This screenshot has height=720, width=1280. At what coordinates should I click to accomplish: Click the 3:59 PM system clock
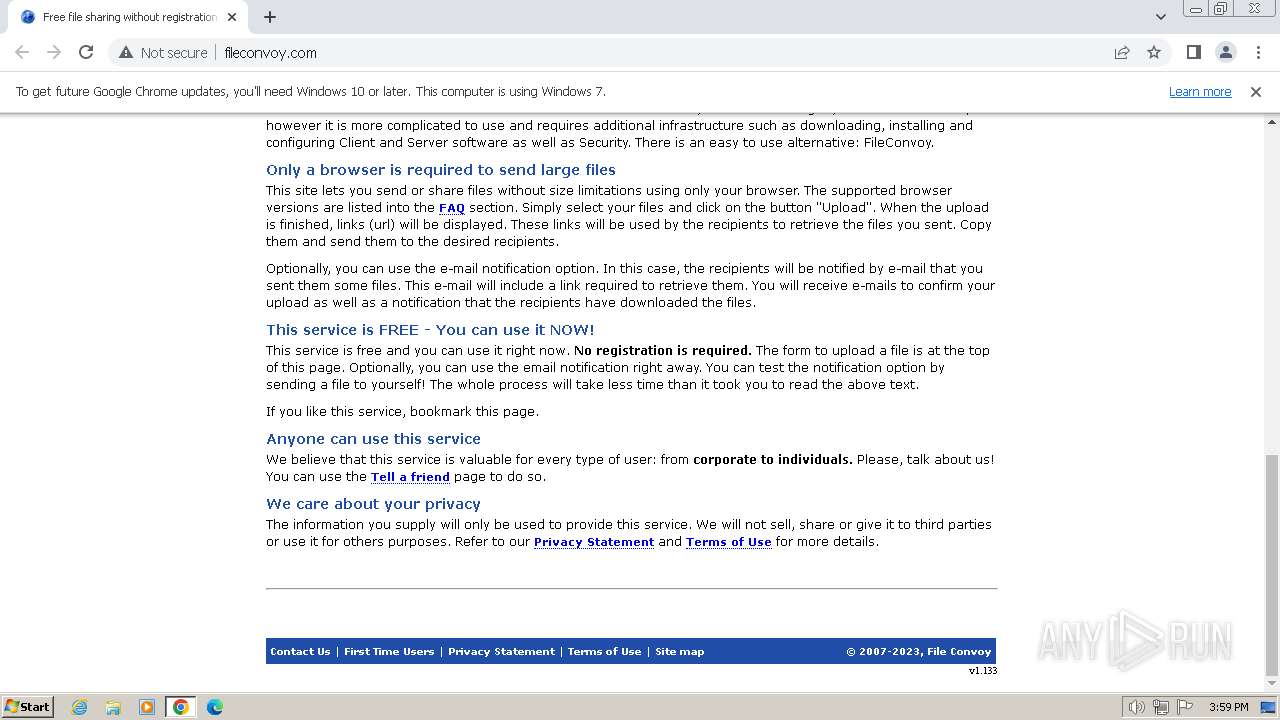pyautogui.click(x=1228, y=707)
